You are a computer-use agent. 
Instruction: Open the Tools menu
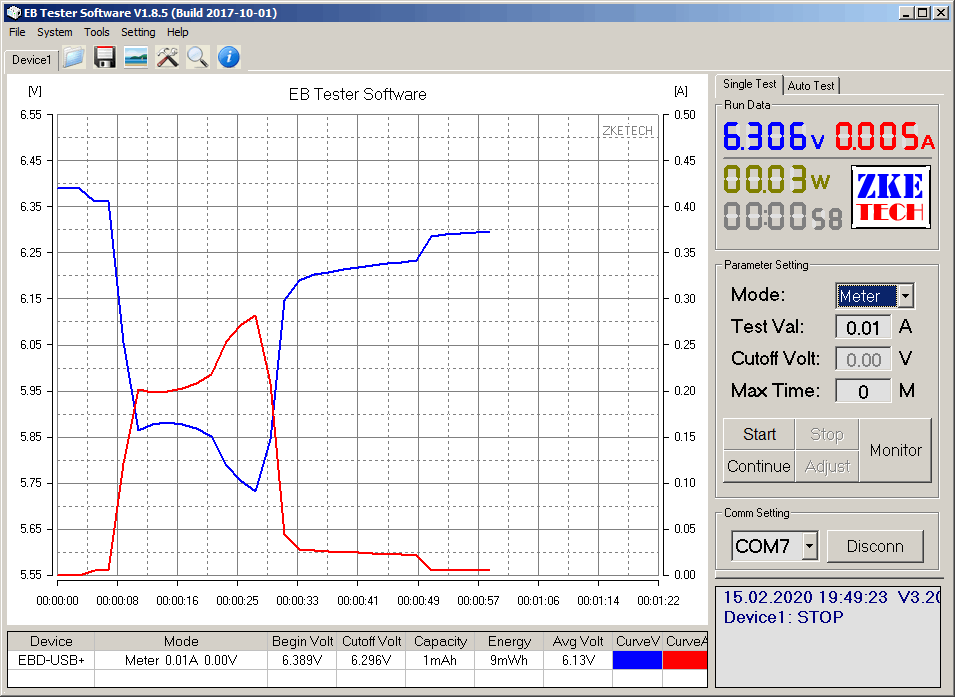(x=97, y=32)
